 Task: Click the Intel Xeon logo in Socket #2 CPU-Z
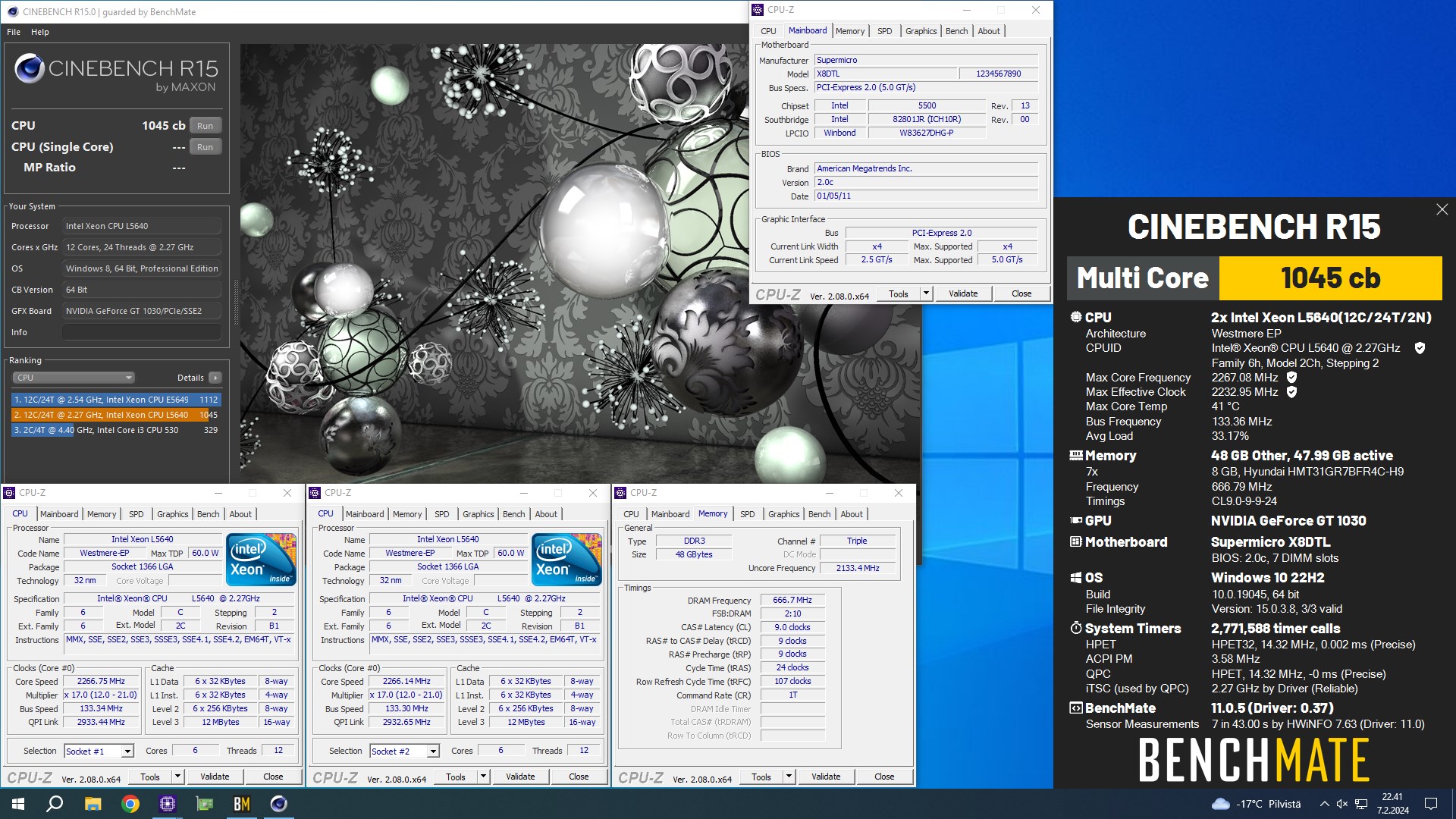pyautogui.click(x=567, y=560)
